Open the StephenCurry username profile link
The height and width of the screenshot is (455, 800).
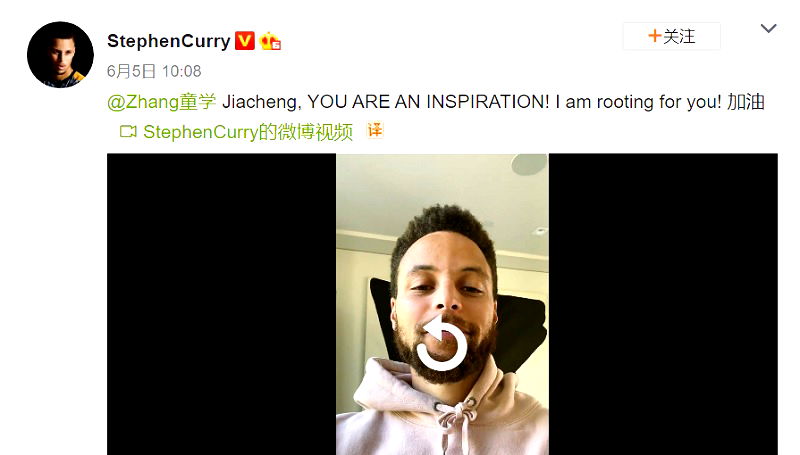click(169, 41)
